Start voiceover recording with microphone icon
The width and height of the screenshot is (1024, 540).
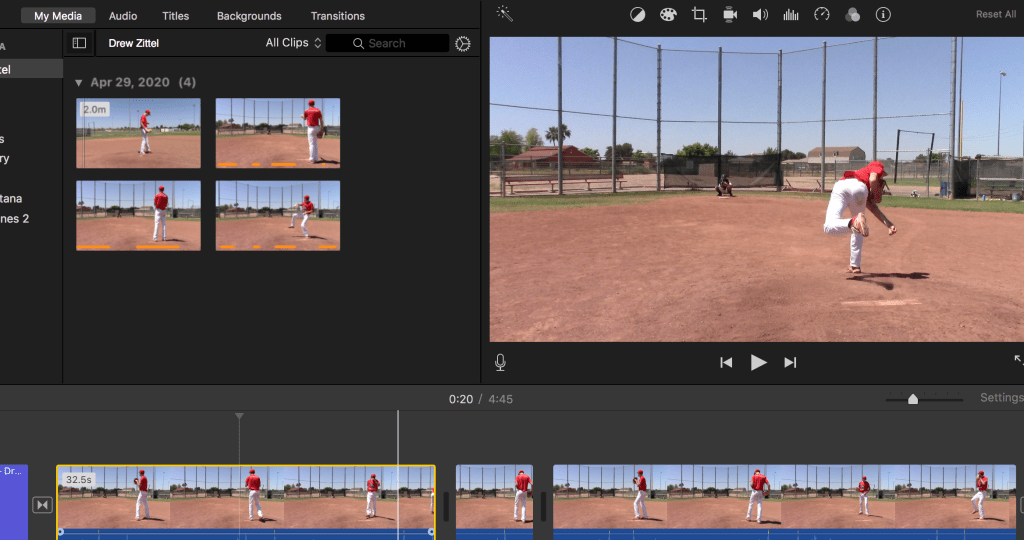tap(500, 362)
